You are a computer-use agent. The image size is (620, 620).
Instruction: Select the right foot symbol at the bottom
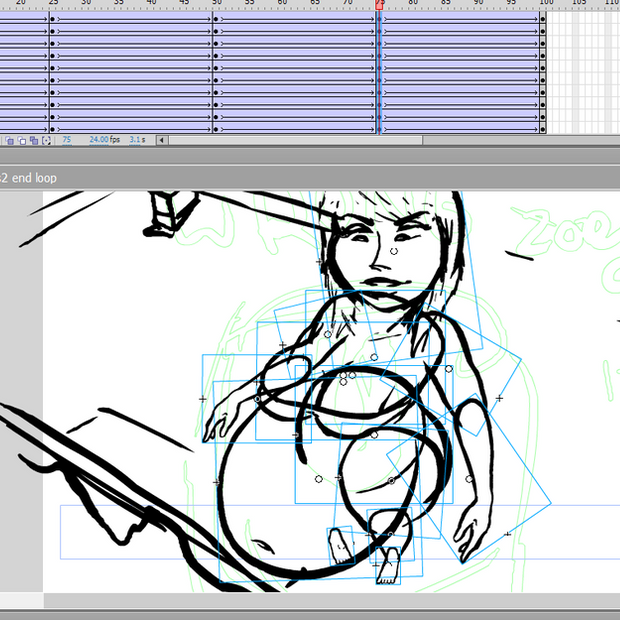(388, 565)
